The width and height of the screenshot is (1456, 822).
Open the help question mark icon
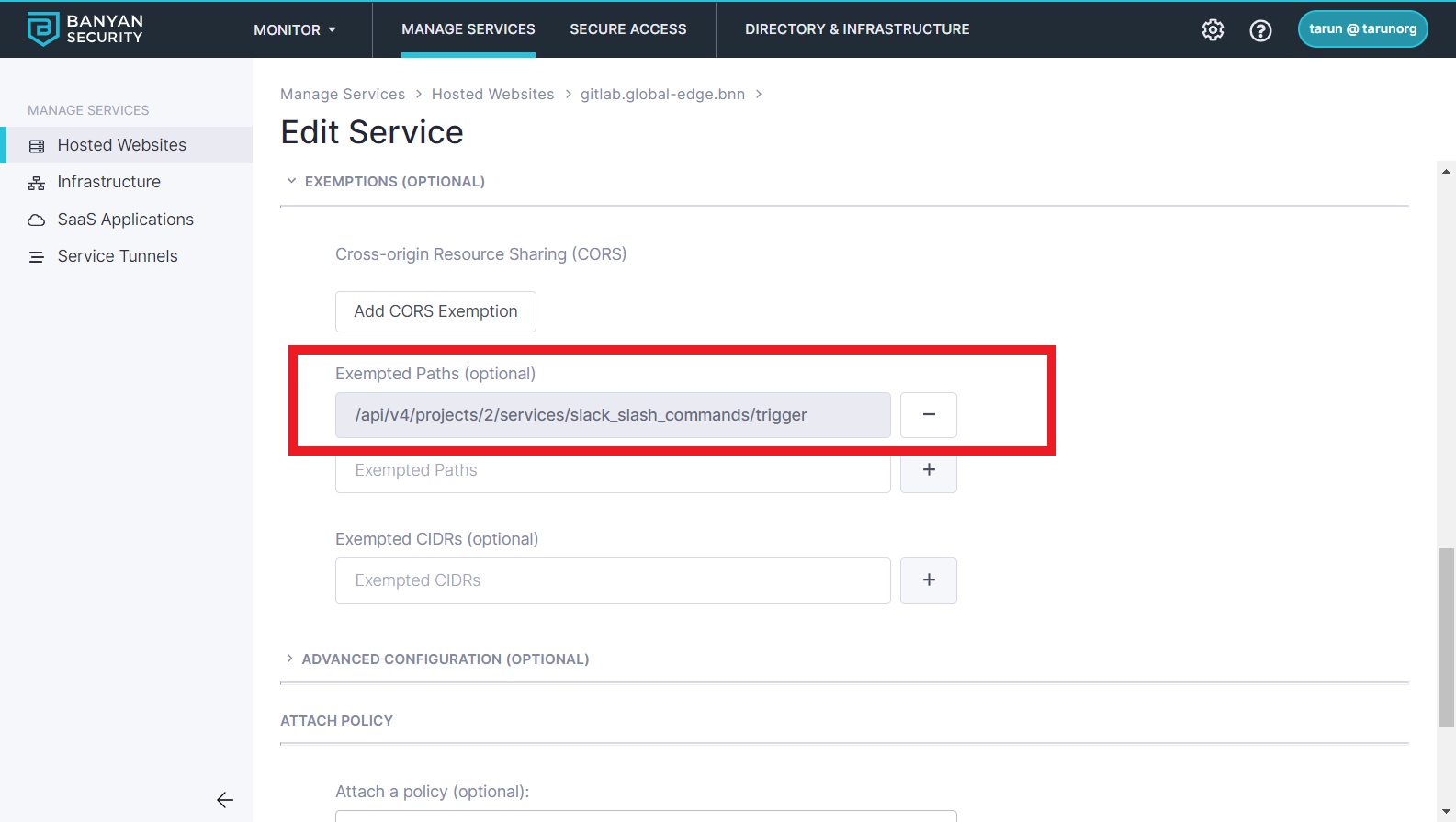point(1260,30)
